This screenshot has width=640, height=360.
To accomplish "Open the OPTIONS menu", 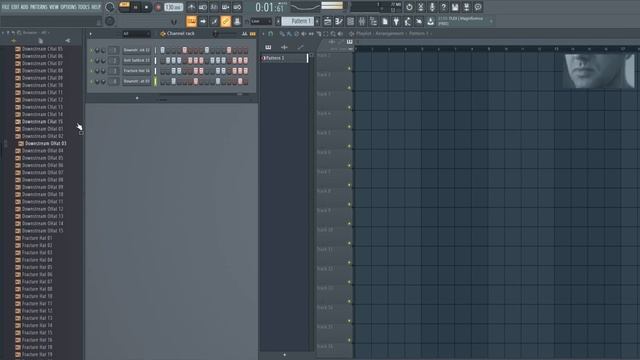I will click(x=68, y=7).
